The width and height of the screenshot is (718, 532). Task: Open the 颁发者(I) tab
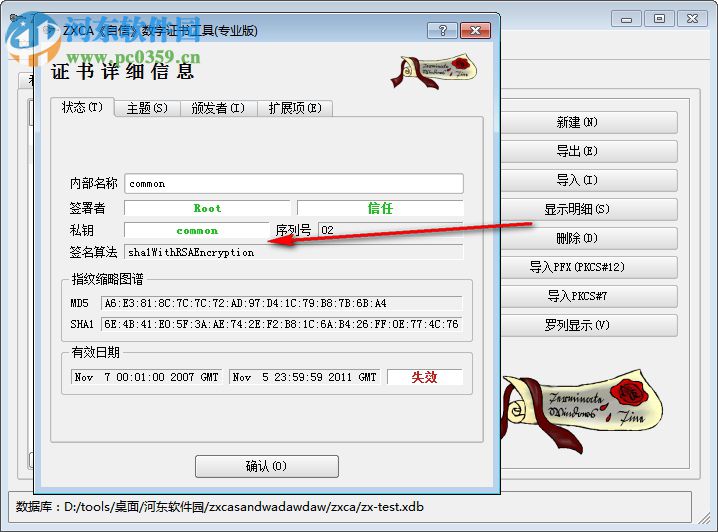click(218, 109)
